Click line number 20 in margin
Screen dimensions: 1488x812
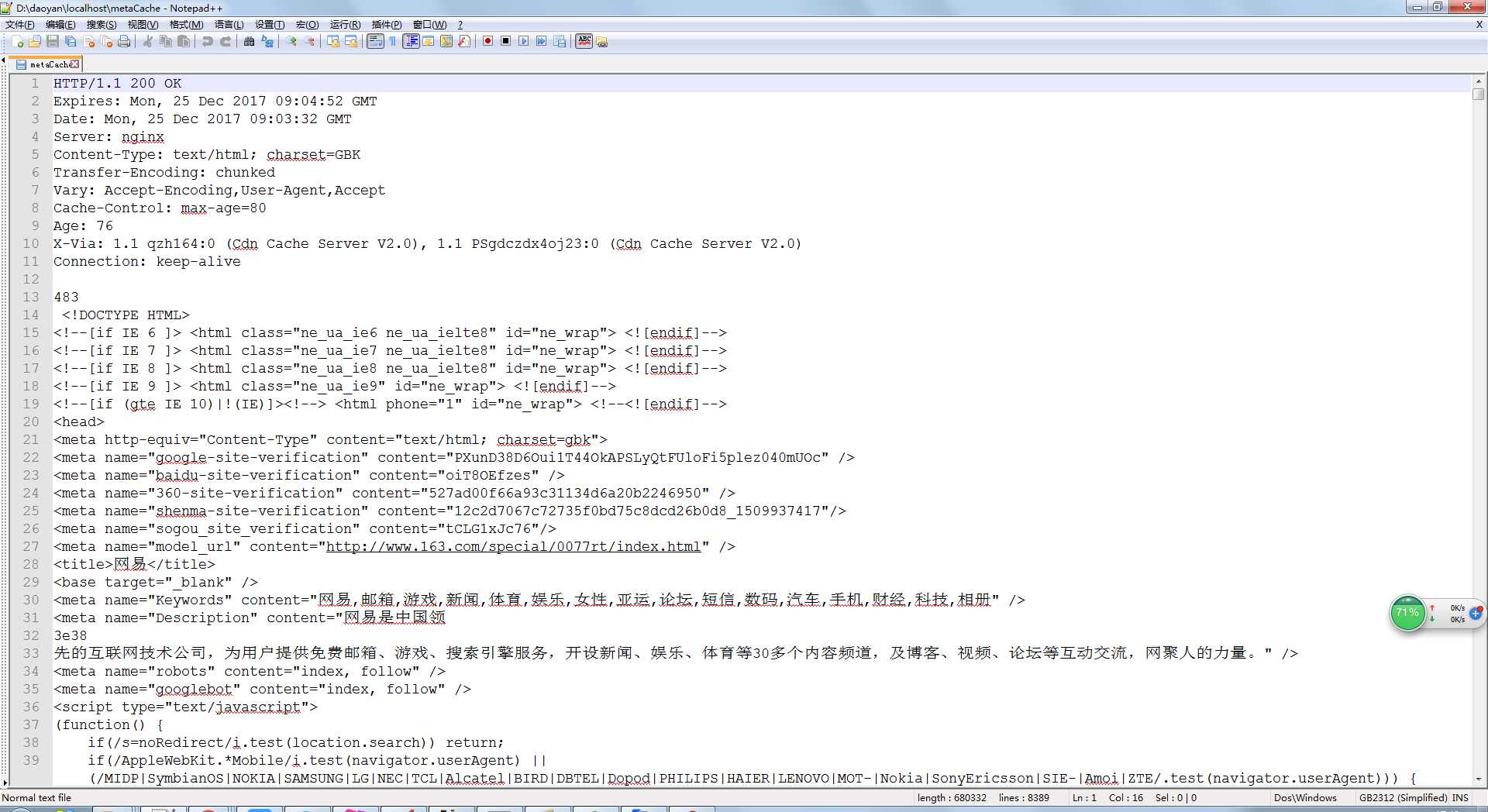click(x=30, y=421)
